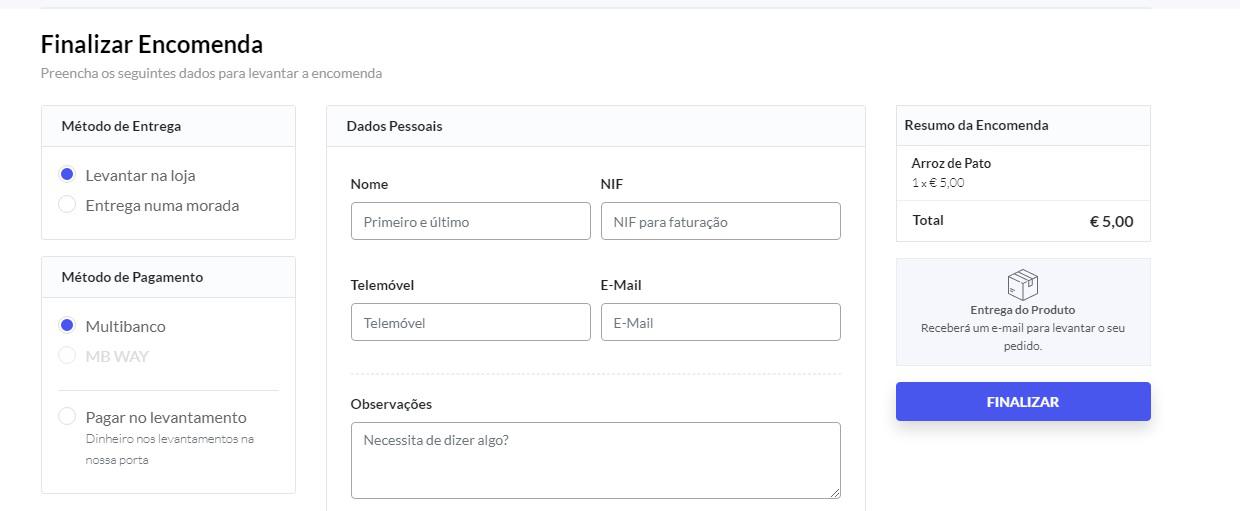
Task: Click the package box delivery icon
Action: pyautogui.click(x=1022, y=284)
